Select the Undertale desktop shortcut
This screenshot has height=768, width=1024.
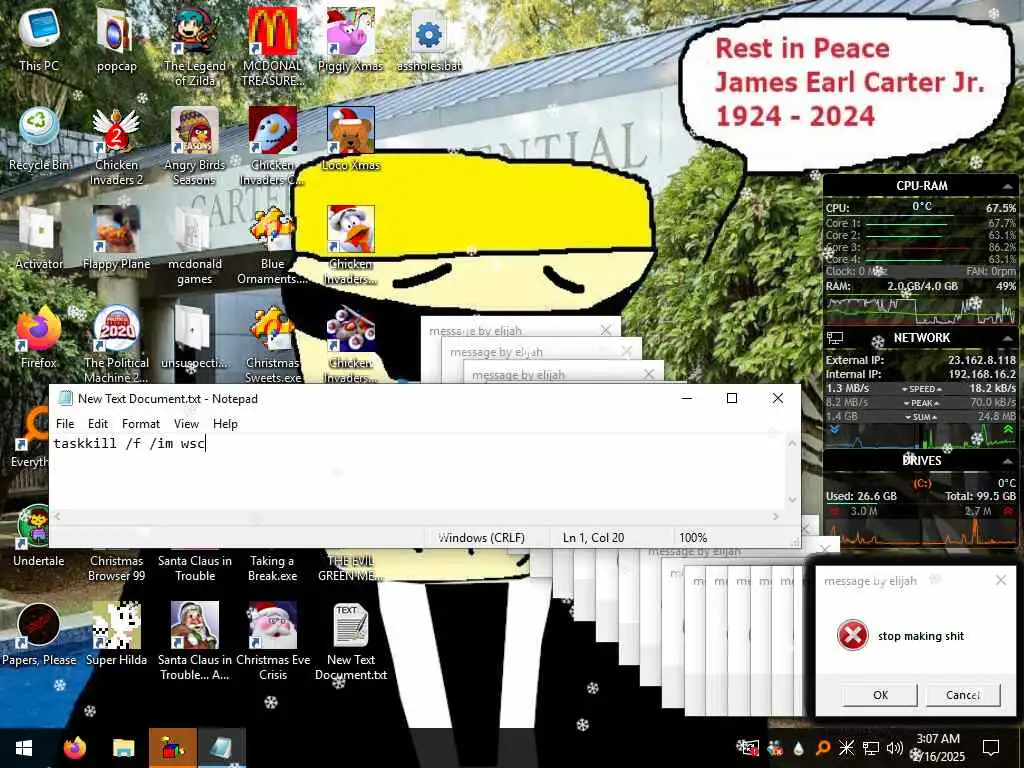click(39, 536)
